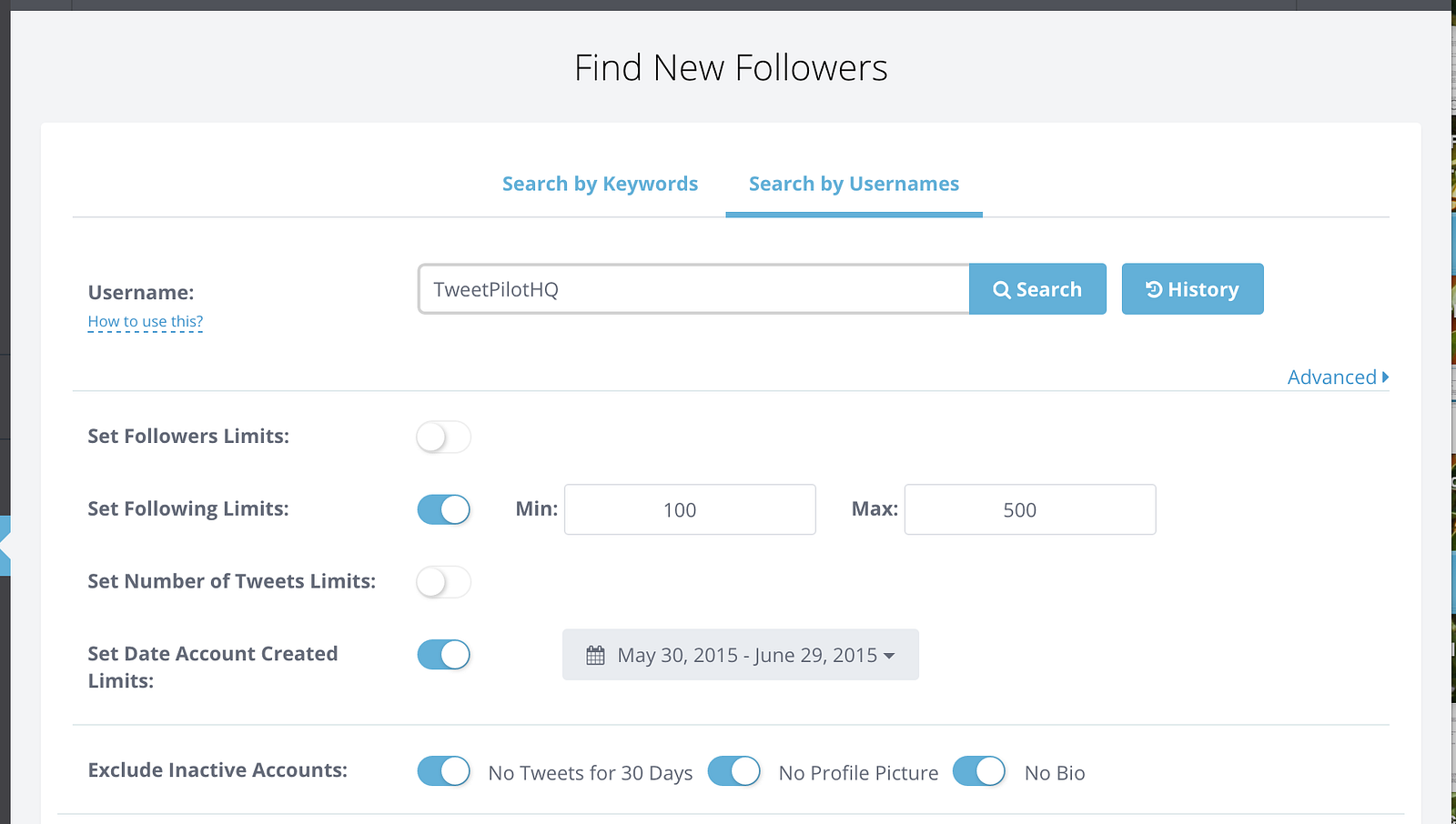
Task: Enable the Set Followers Limits toggle
Action: (x=443, y=437)
